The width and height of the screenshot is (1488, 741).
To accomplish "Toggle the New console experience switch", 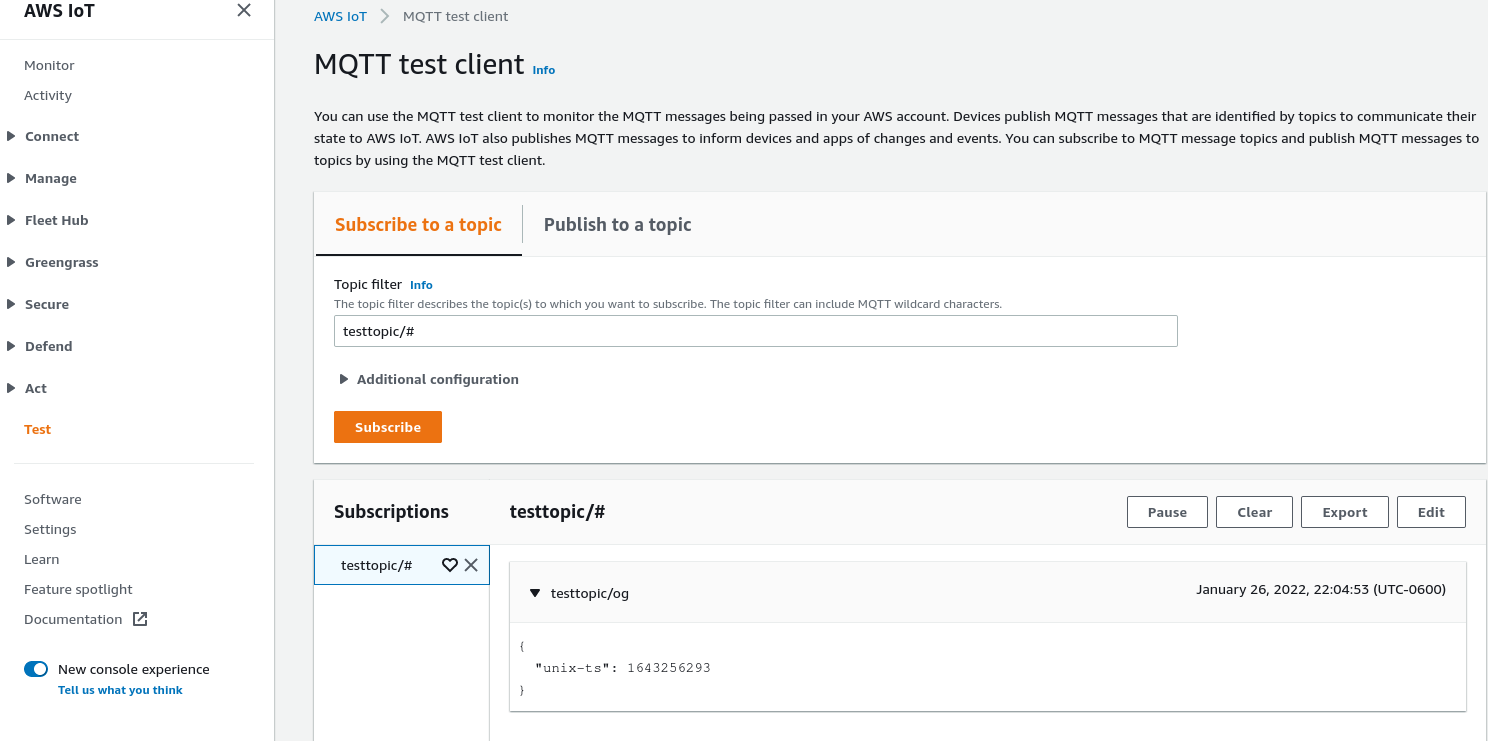I will (x=35, y=668).
